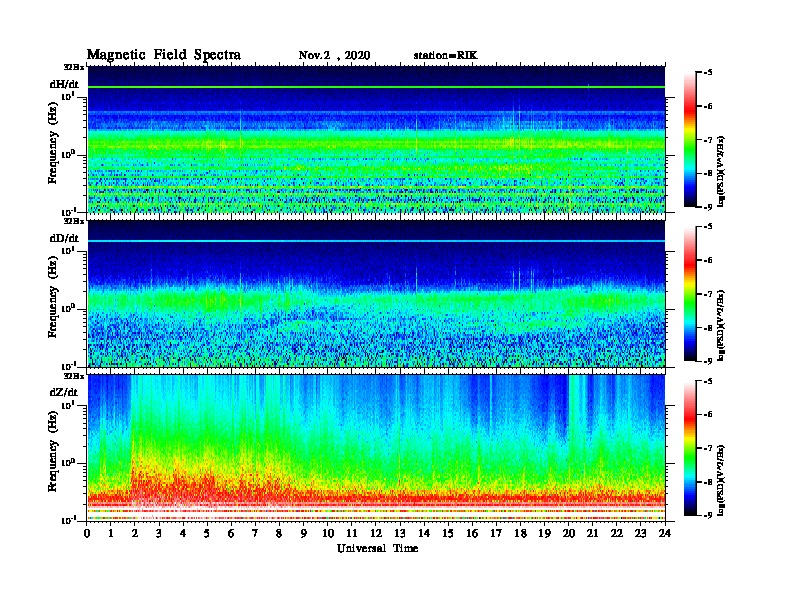Click the "15" hour tick label
792x612 pixels.
(448, 533)
